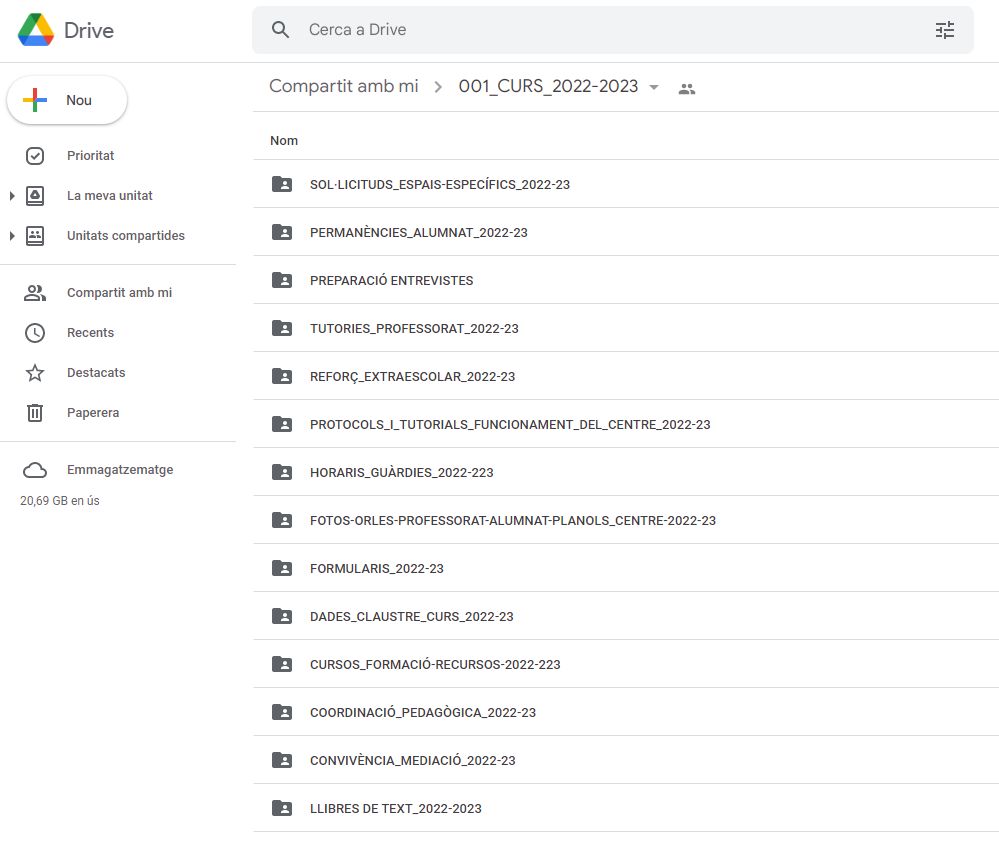Open 001_CURS_2022-2023 folder dropdown menu

click(654, 87)
